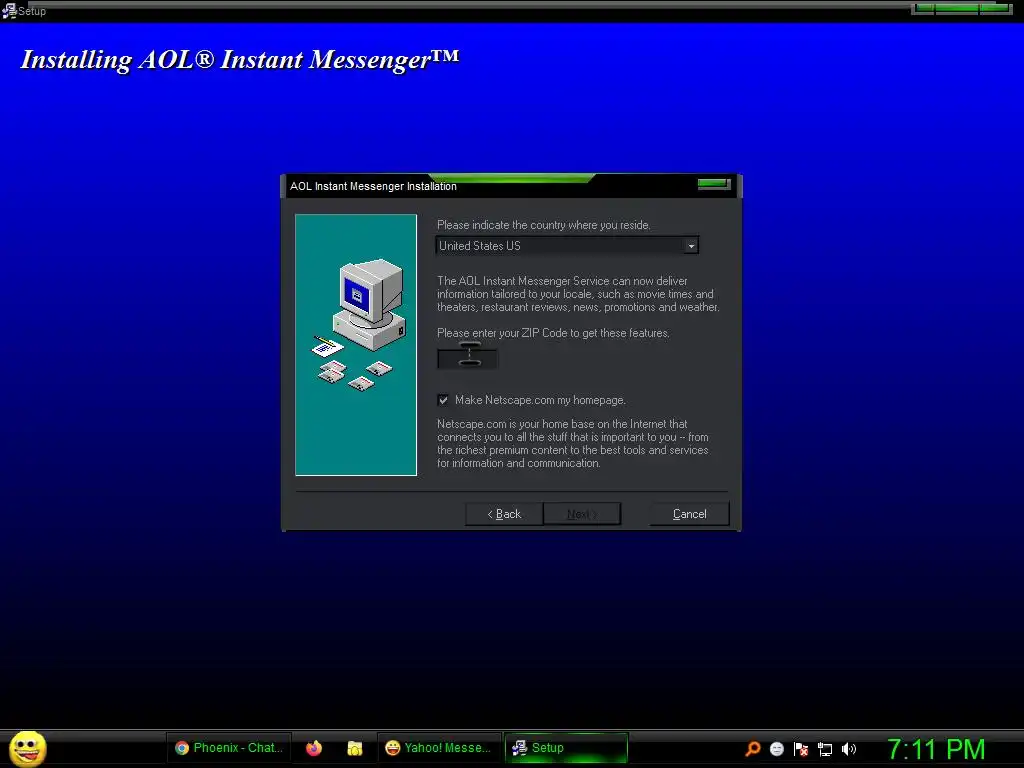The width and height of the screenshot is (1024, 768).
Task: Open the network connection tray icon
Action: coord(825,749)
